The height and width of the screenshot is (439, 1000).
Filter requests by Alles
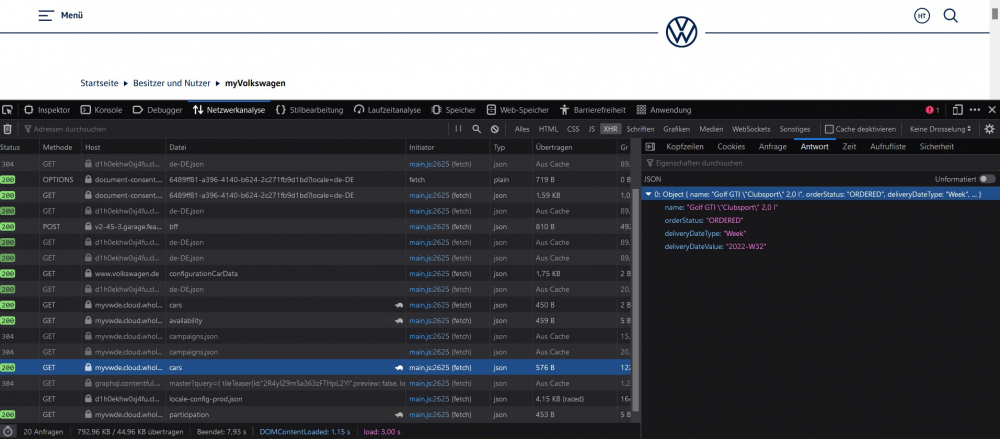click(522, 129)
